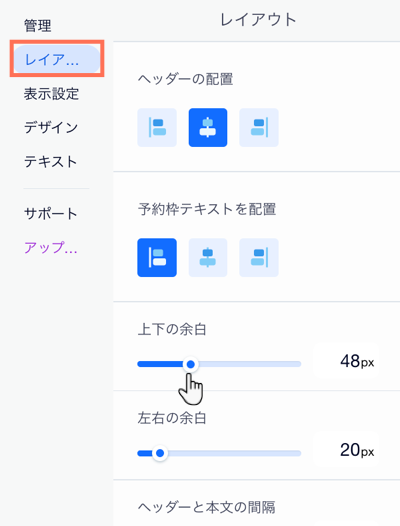Switch to the レイアウト tab
Screen dimensions: 400x526
57,59
